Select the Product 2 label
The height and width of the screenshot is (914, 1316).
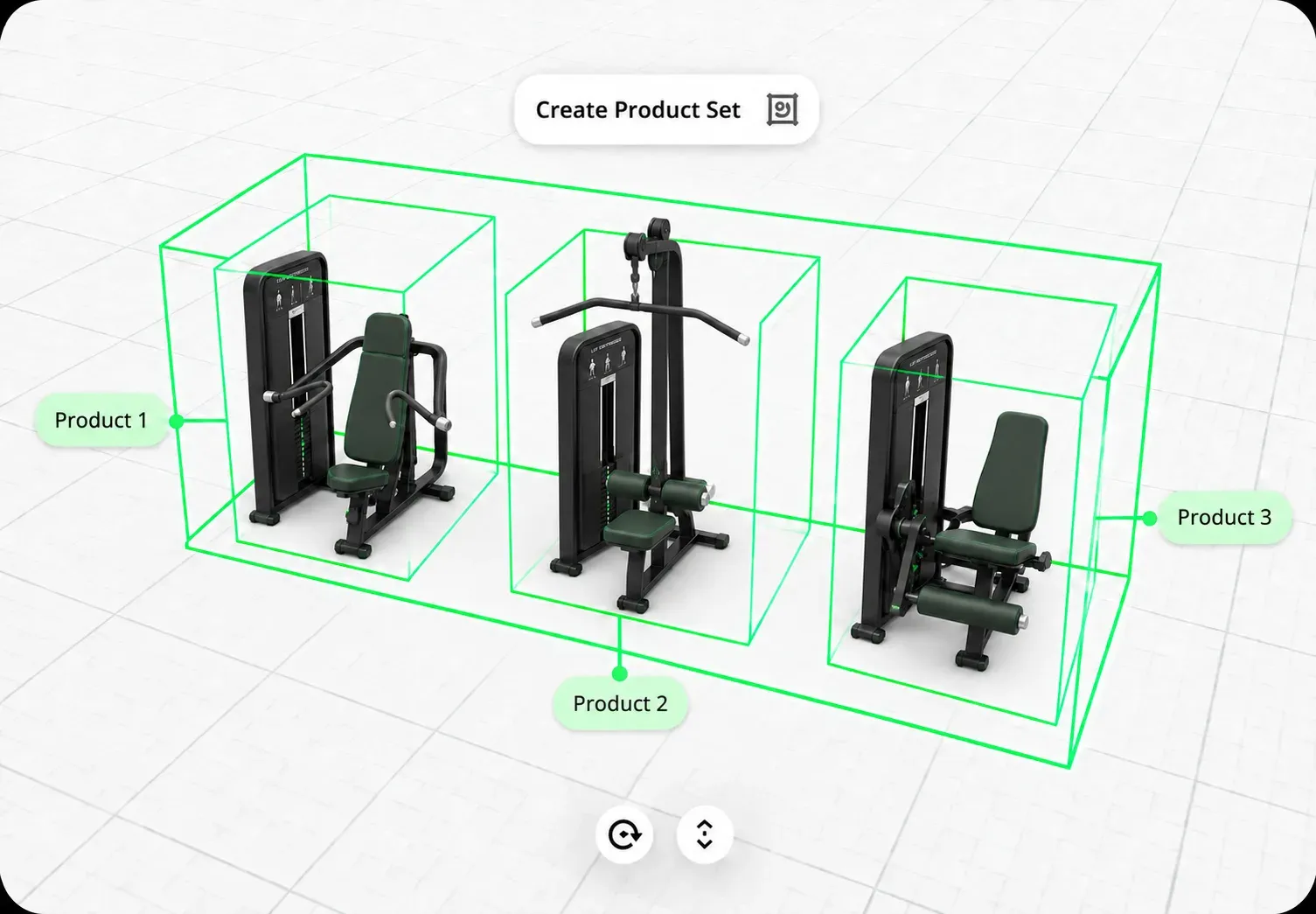click(x=620, y=703)
